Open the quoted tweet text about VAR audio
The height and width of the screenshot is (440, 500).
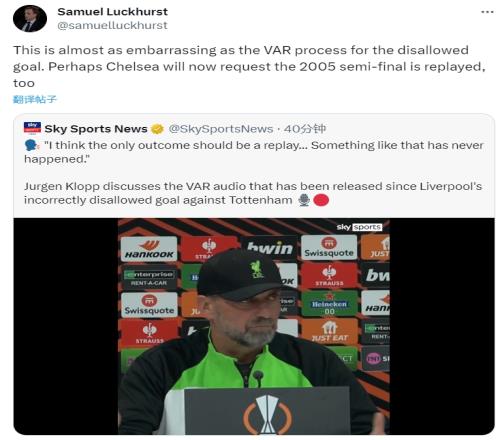[253, 193]
